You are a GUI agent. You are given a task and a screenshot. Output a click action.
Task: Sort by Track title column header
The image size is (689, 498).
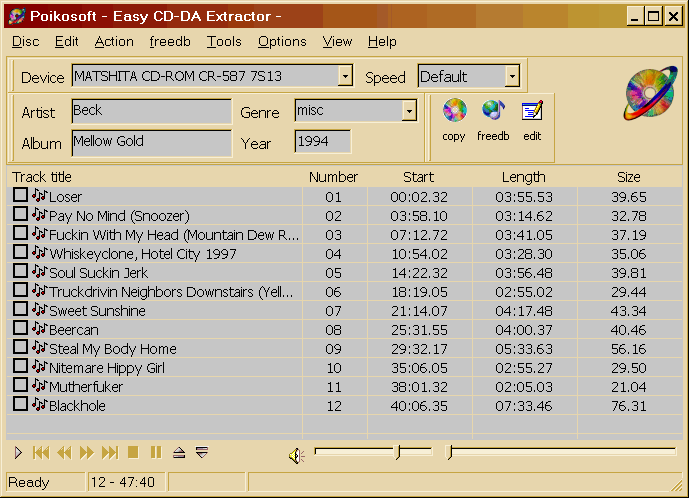[155, 177]
